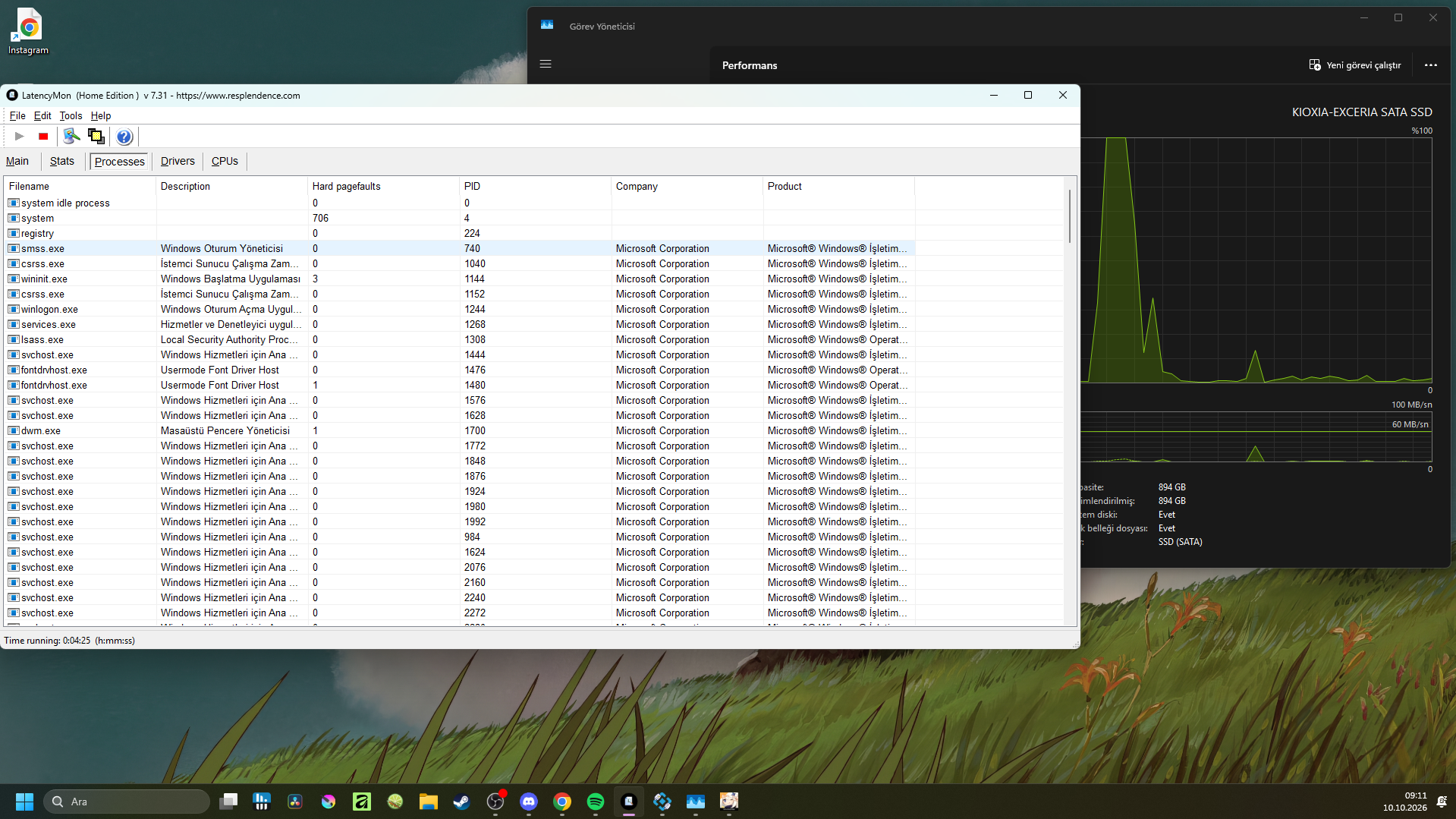
Task: Open the Windows Start menu
Action: (24, 802)
